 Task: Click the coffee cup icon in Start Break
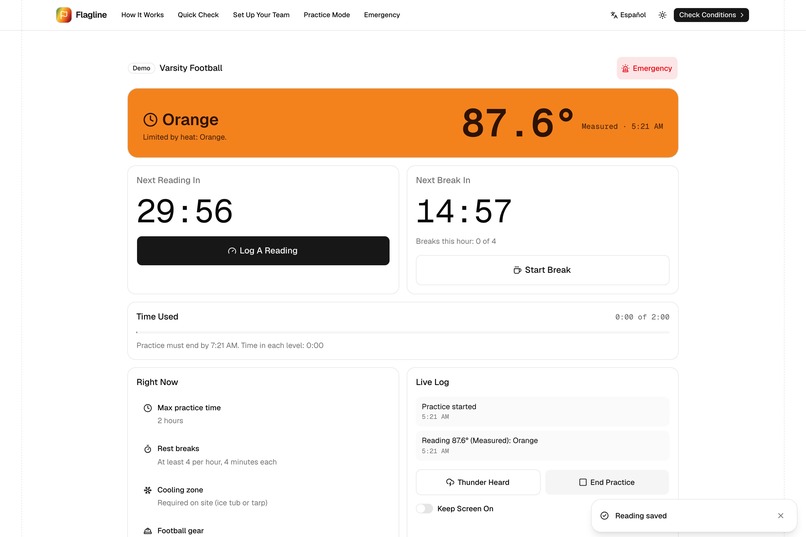click(x=517, y=270)
